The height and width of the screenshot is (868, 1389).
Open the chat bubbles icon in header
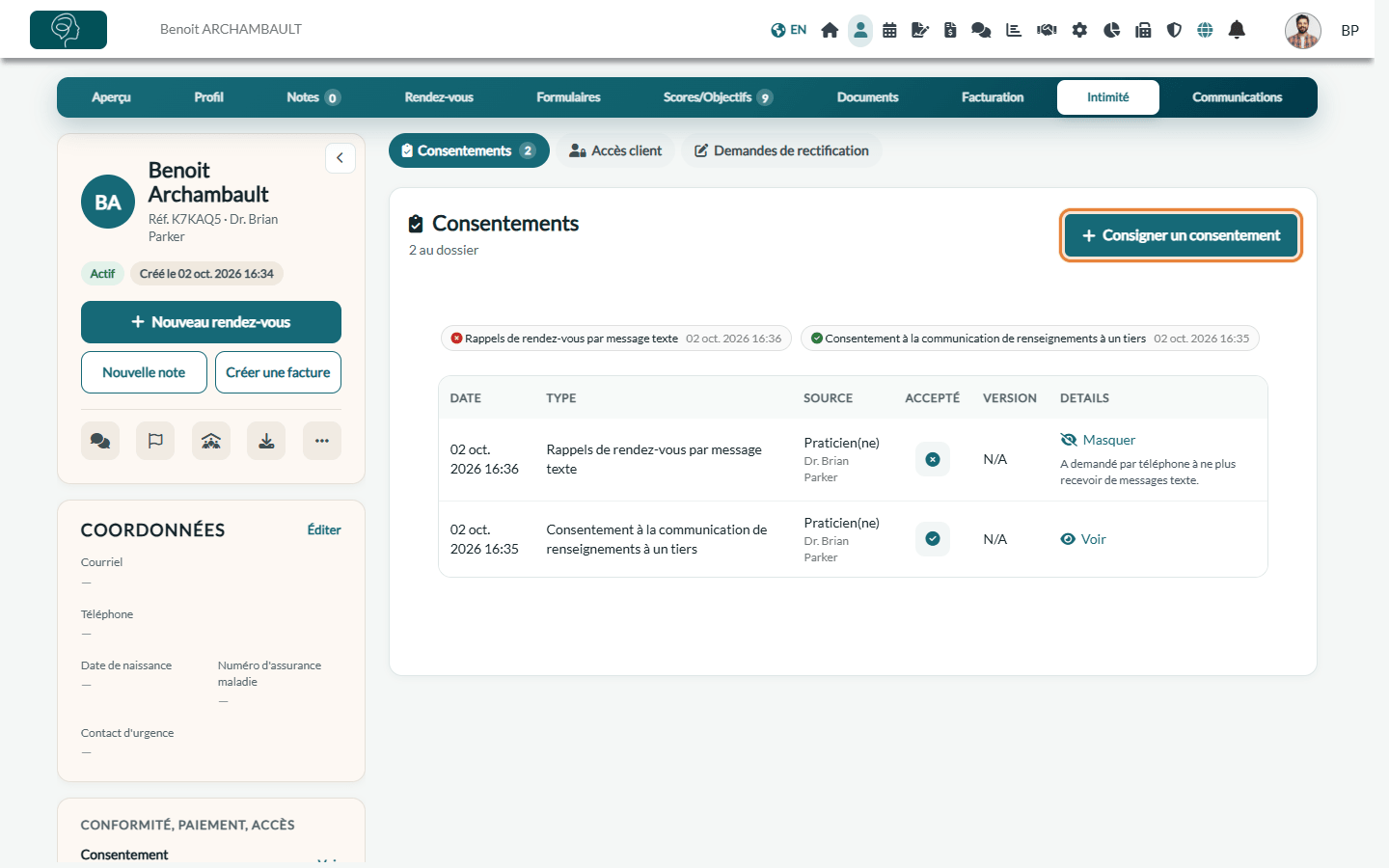click(981, 30)
